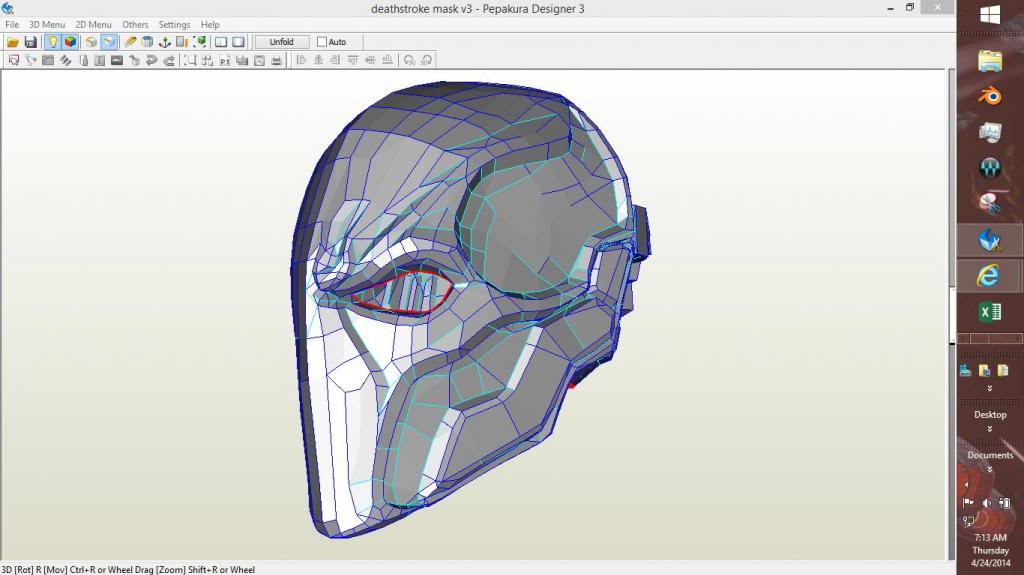Image resolution: width=1024 pixels, height=575 pixels.
Task: Click the rotate 90 clockwise icon
Action: [427, 60]
